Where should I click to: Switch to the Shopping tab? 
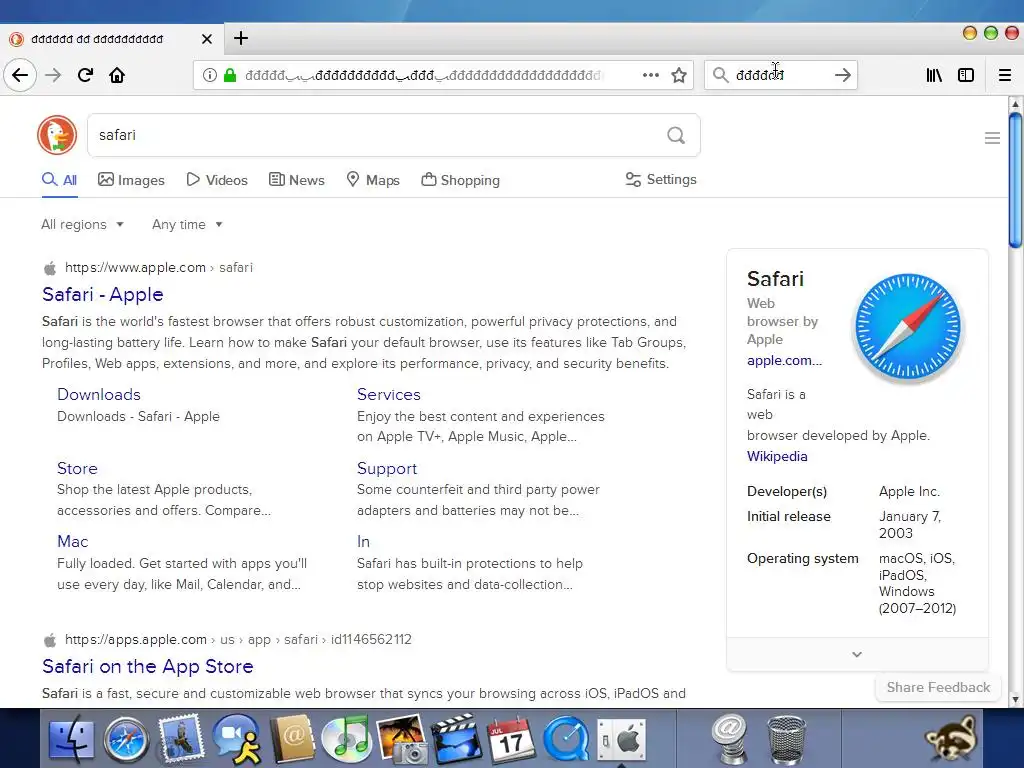[460, 180]
